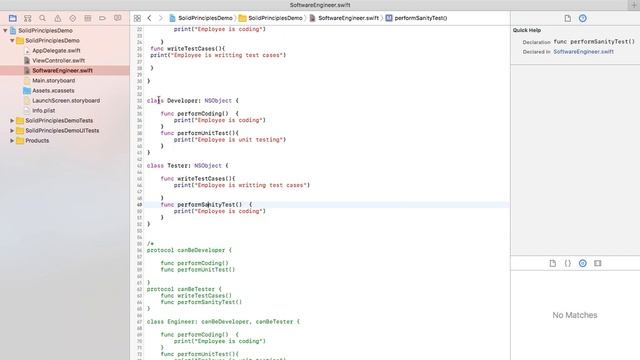Expand the SolidPrinciplesDemoUITests folder

(12, 131)
